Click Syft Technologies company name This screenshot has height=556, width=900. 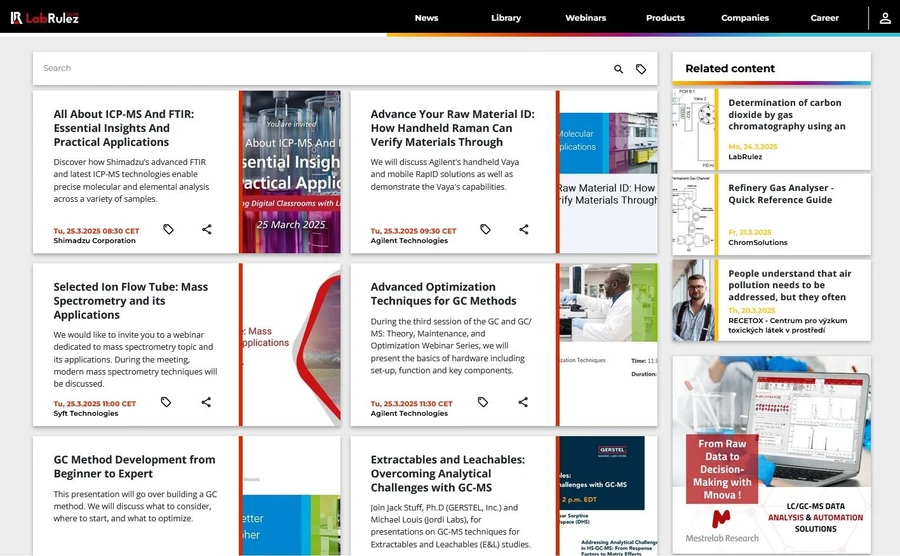[x=86, y=414]
